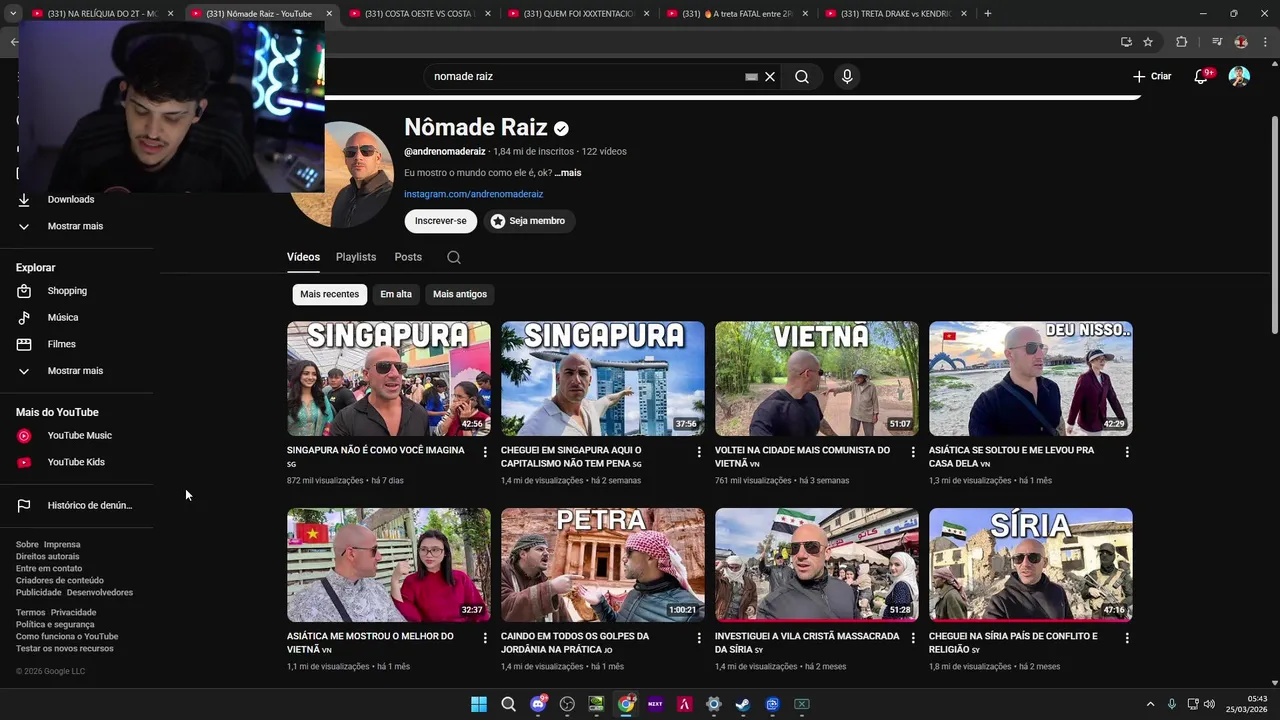The image size is (1280, 720).
Task: Open options menu for CAINDO EM TODOS OS GOLPES video
Action: pyautogui.click(x=699, y=638)
